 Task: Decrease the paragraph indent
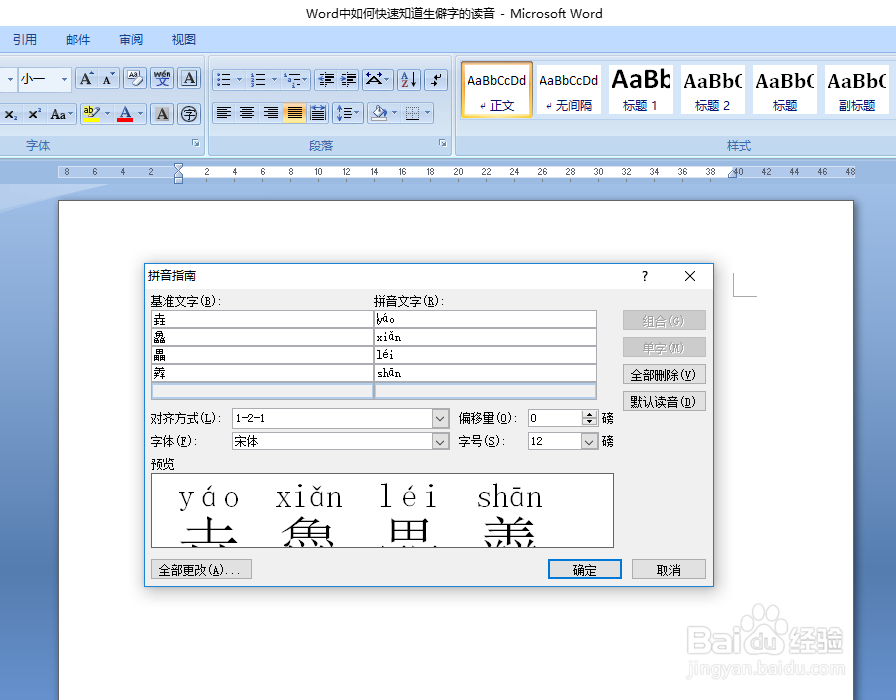point(326,80)
